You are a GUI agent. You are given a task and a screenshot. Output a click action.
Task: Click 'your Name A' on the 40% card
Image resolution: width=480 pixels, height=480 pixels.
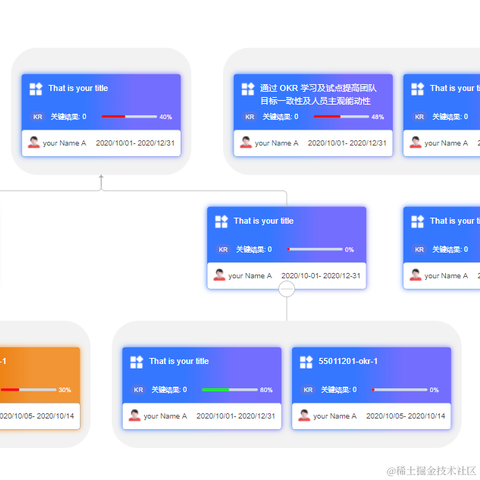coord(64,143)
